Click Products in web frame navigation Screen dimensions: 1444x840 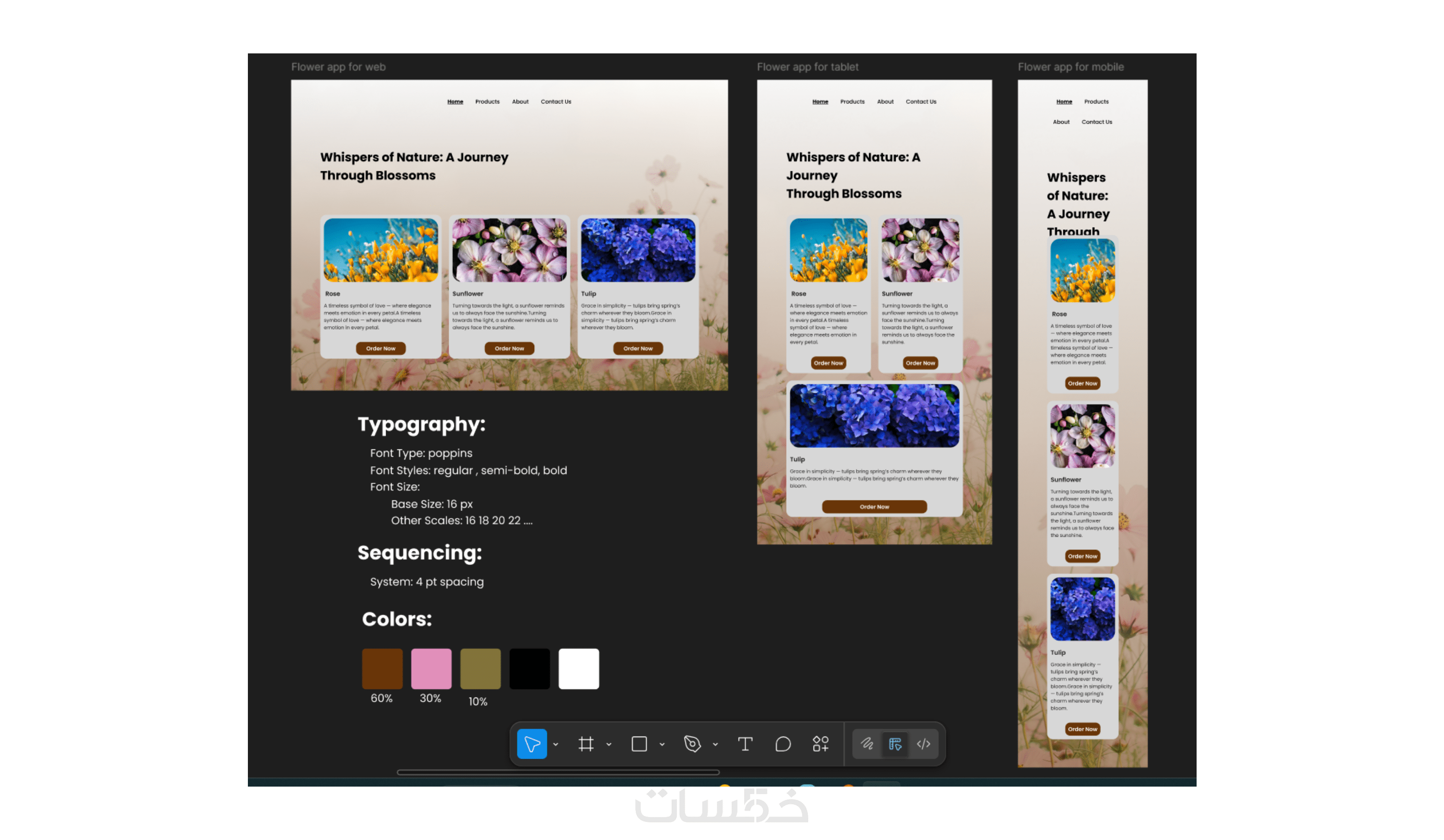point(487,102)
